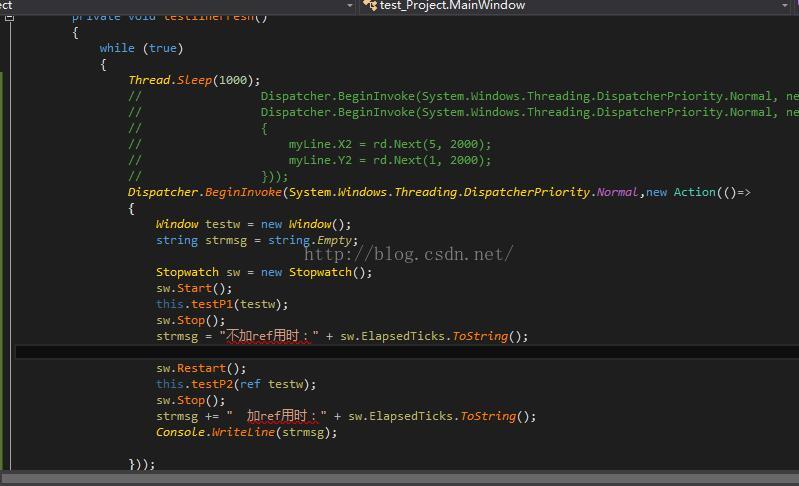Click "Action" in the "new Action(()=>" expression
The width and height of the screenshot is (799, 486).
pyautogui.click(x=695, y=192)
